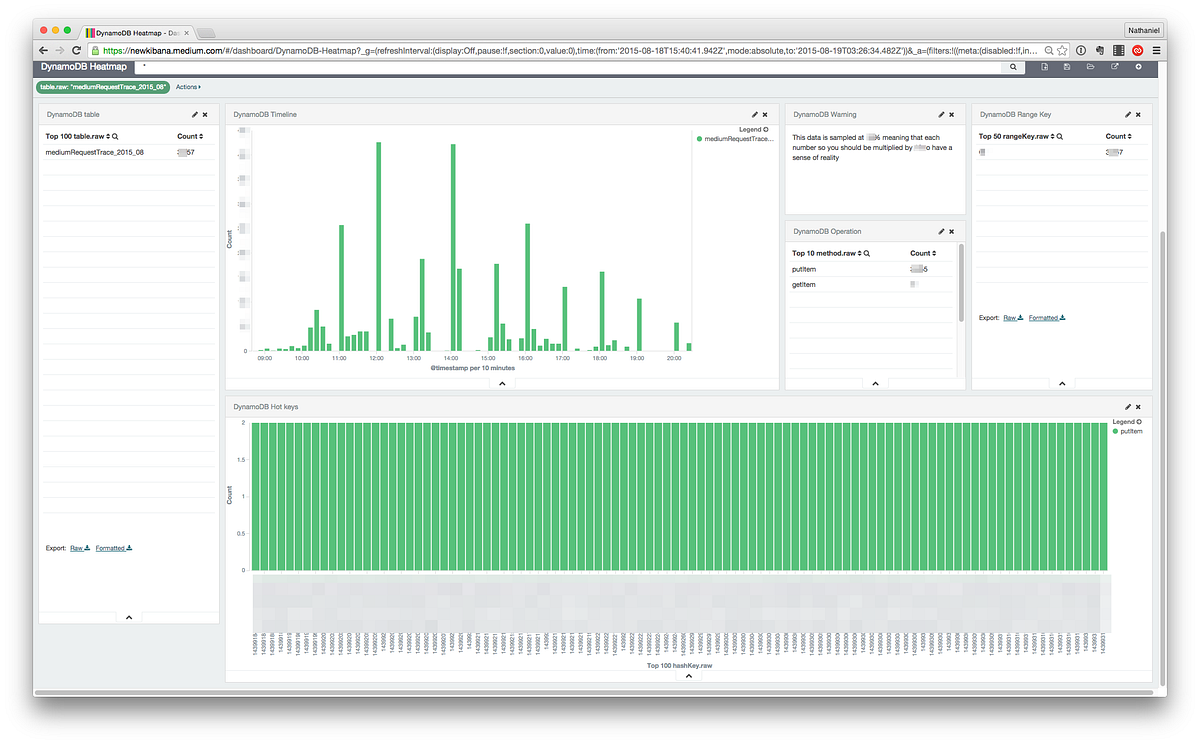Image resolution: width=1200 pixels, height=744 pixels.
Task: Click the New Dashboard icon in Kibana toolbar
Action: tap(1044, 67)
